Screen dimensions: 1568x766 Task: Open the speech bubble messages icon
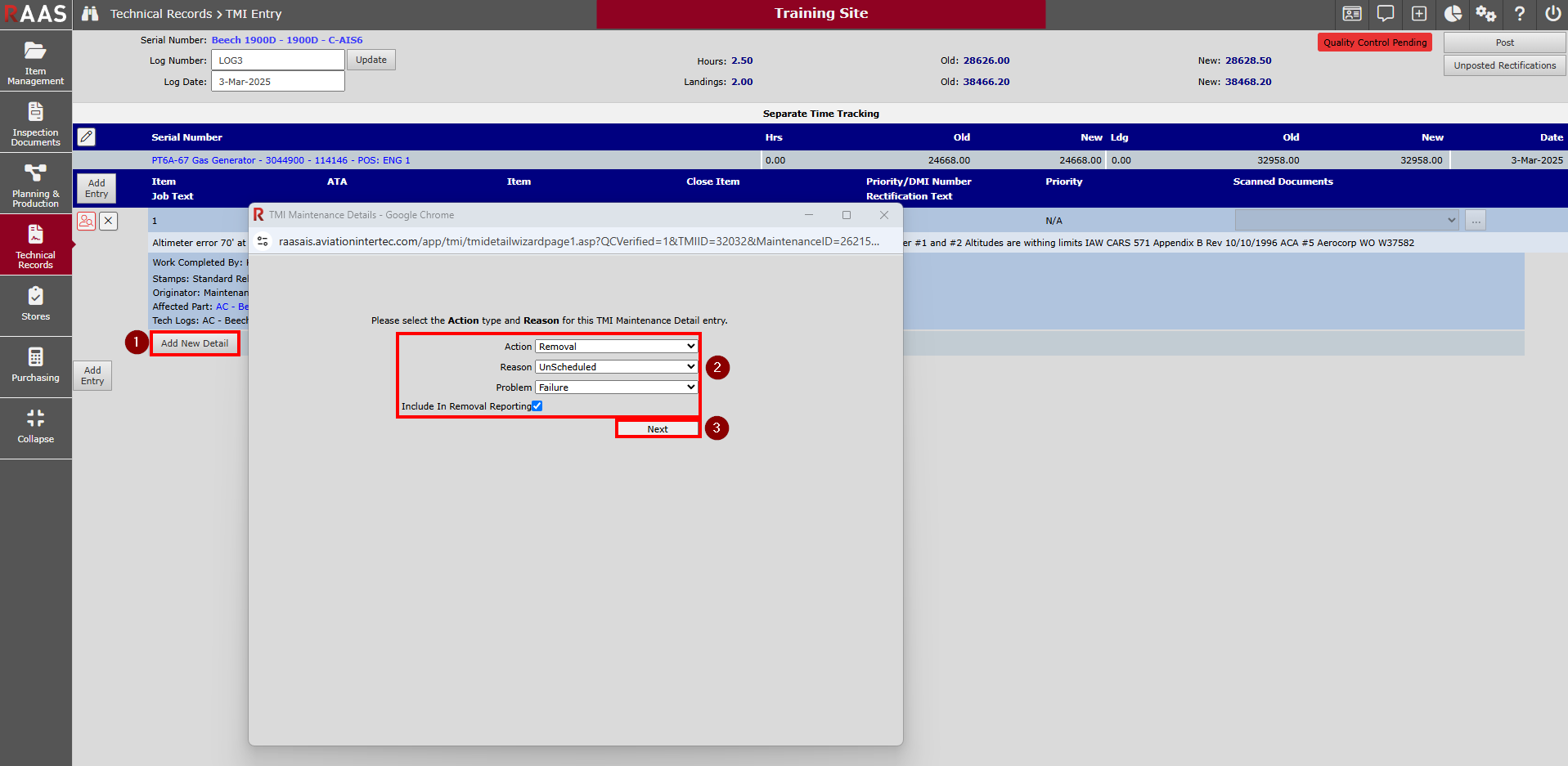point(1386,14)
